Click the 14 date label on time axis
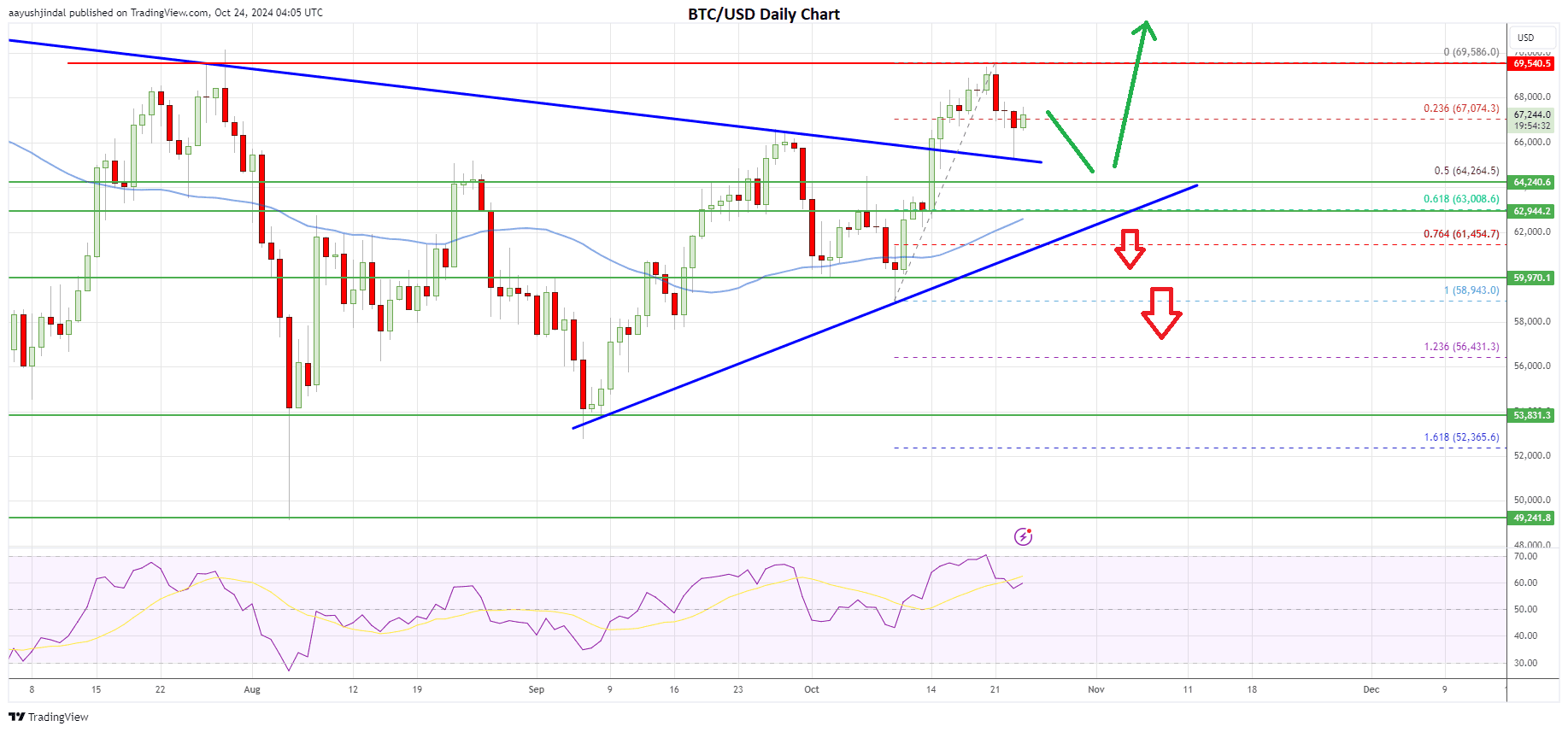 coord(931,689)
